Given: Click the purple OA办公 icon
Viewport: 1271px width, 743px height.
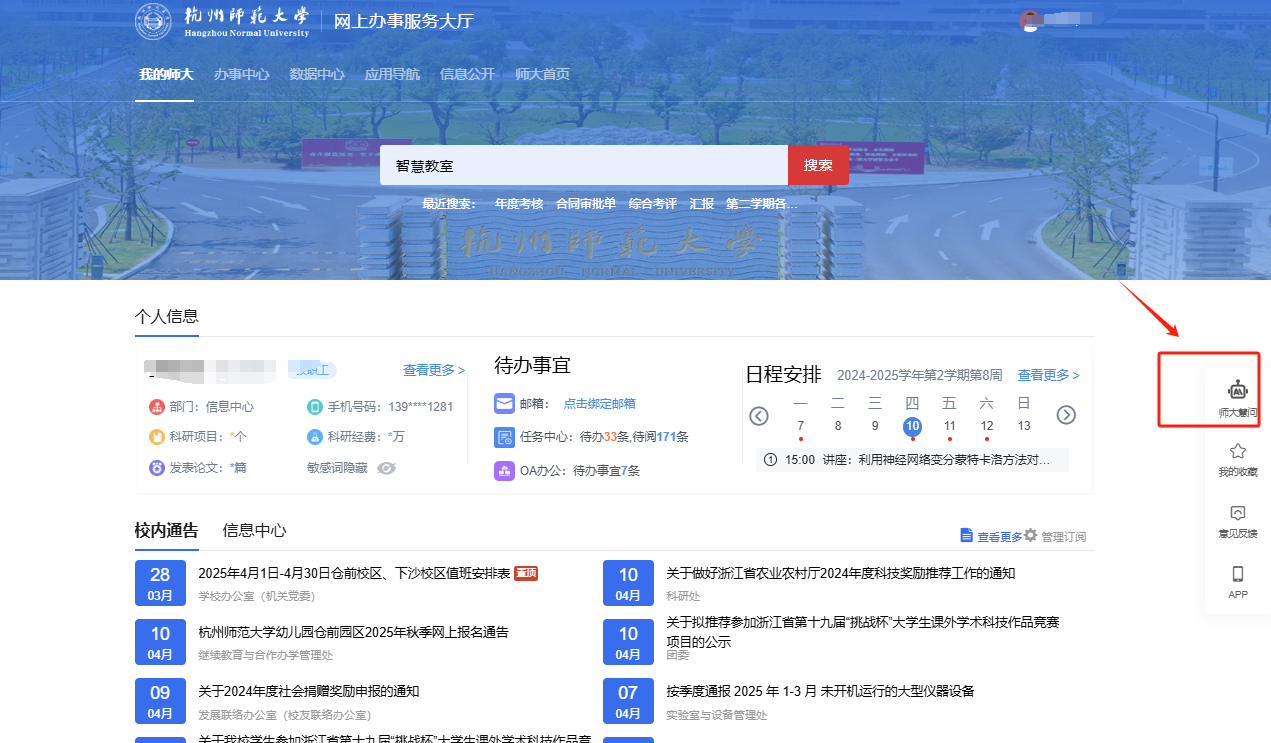Looking at the screenshot, I should click(x=504, y=470).
